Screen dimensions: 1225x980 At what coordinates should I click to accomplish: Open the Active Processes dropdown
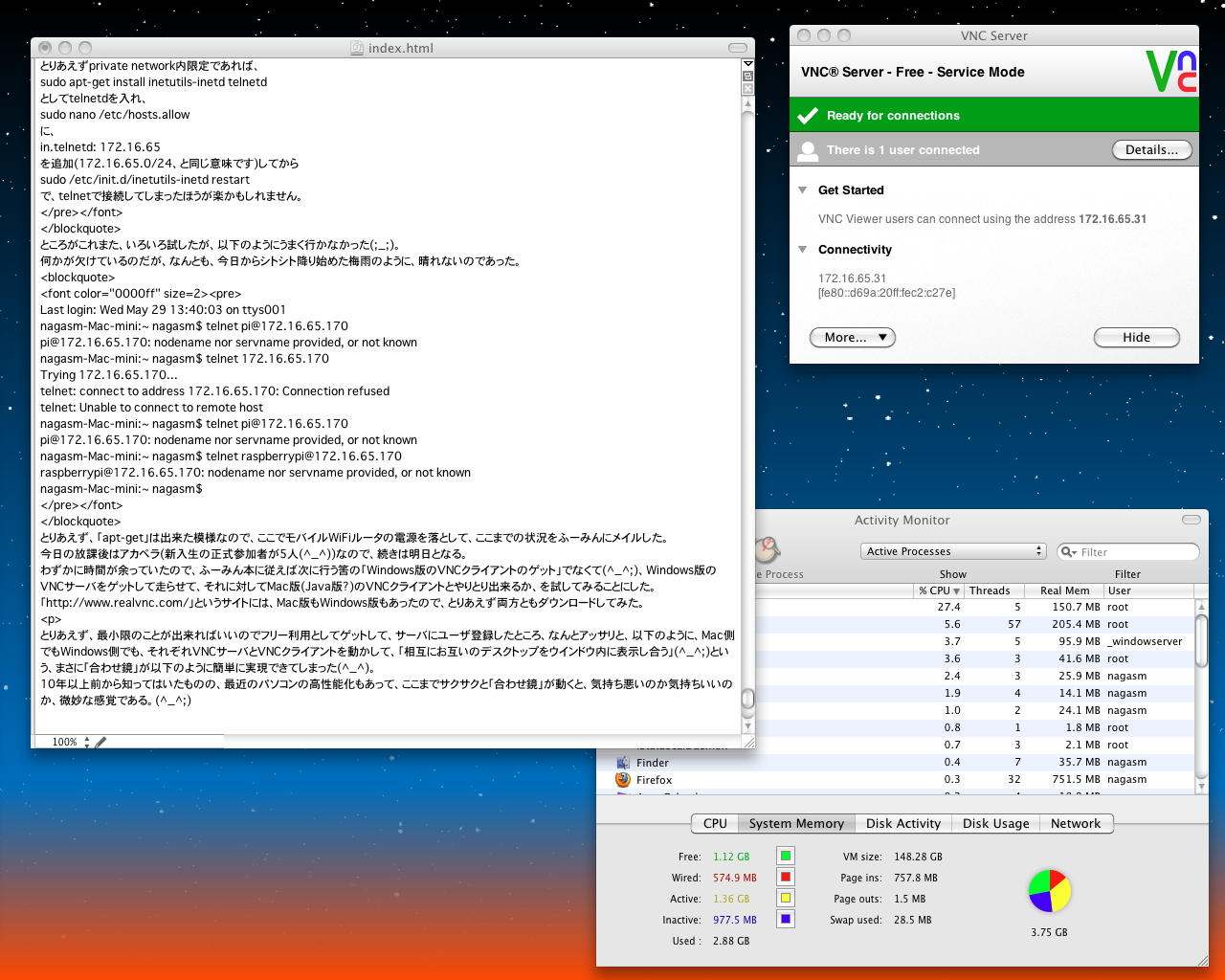point(953,551)
